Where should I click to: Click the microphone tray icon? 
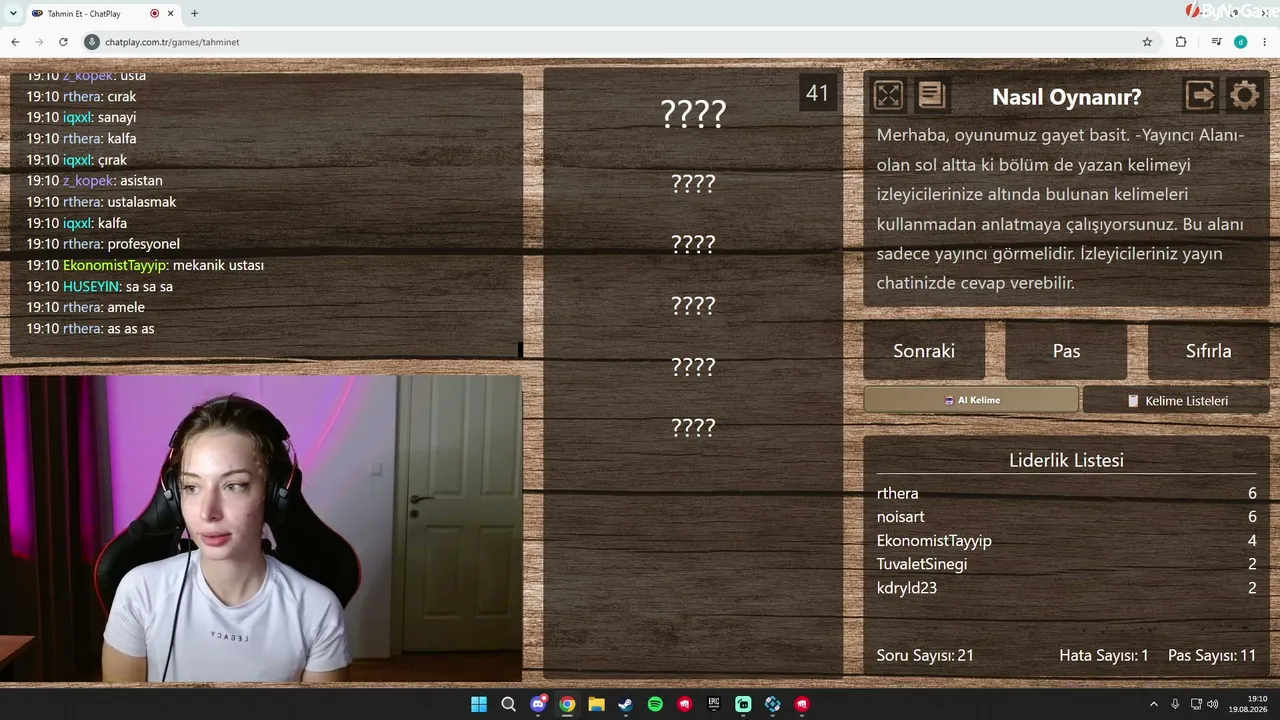(x=1175, y=704)
